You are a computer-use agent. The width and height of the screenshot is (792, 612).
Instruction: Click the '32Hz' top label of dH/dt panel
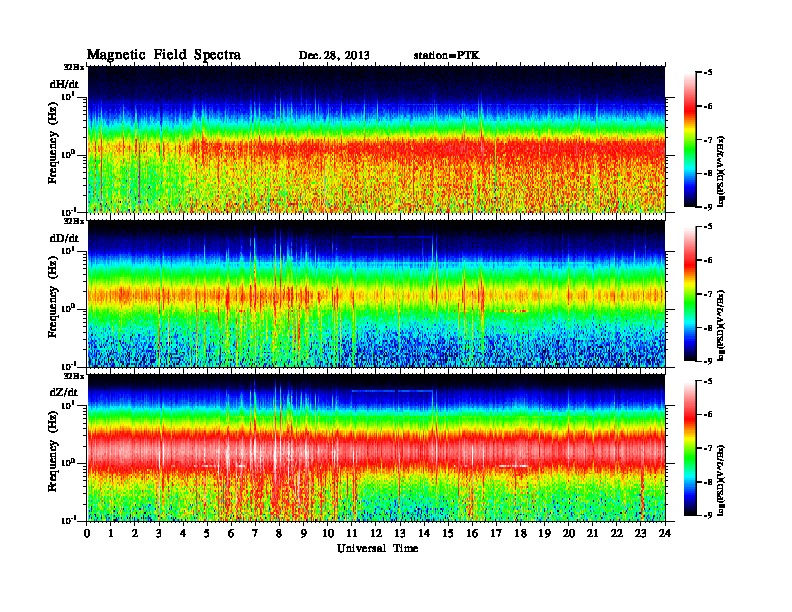(74, 67)
